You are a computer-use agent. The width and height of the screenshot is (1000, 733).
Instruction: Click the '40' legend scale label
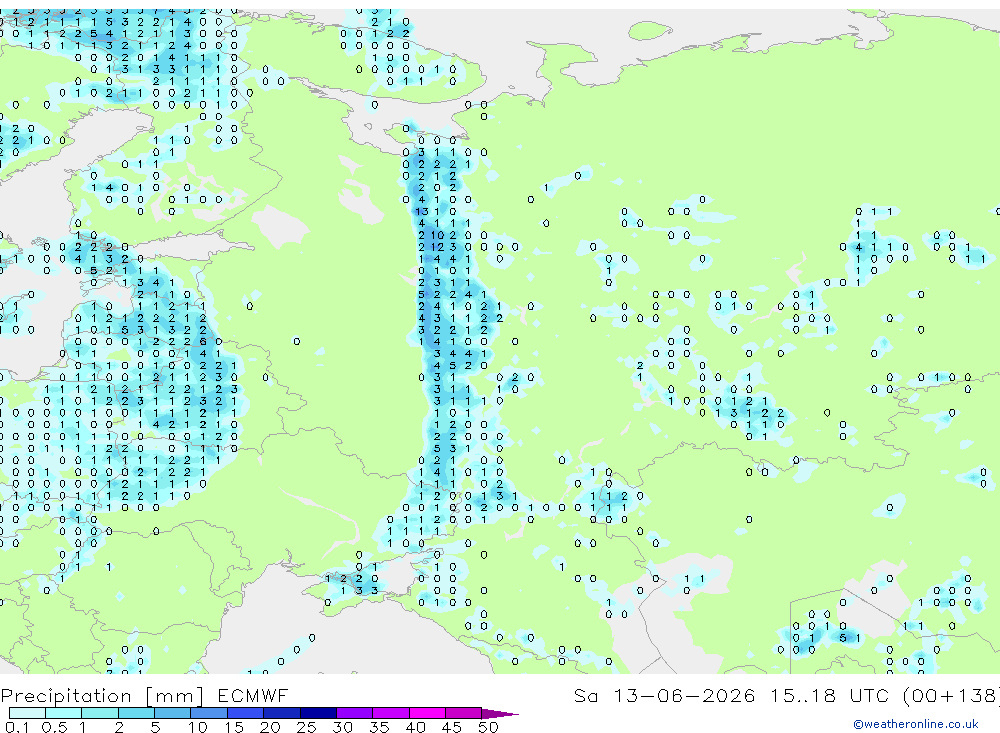pyautogui.click(x=415, y=727)
